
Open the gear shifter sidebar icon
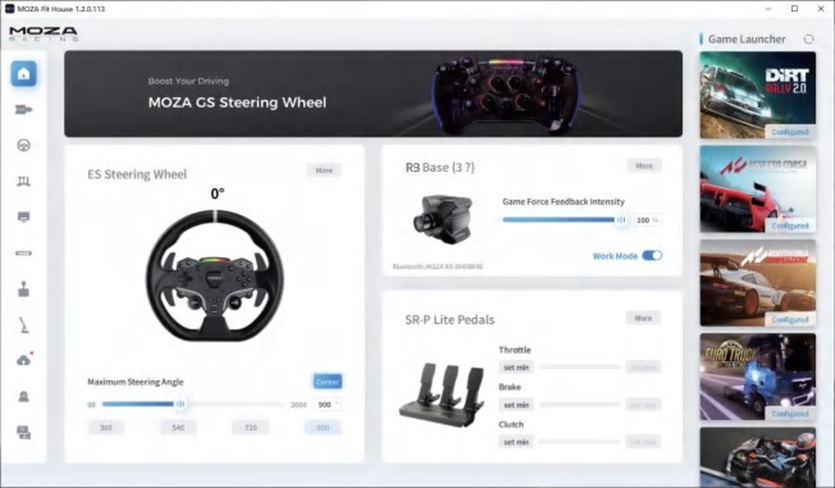click(x=24, y=289)
